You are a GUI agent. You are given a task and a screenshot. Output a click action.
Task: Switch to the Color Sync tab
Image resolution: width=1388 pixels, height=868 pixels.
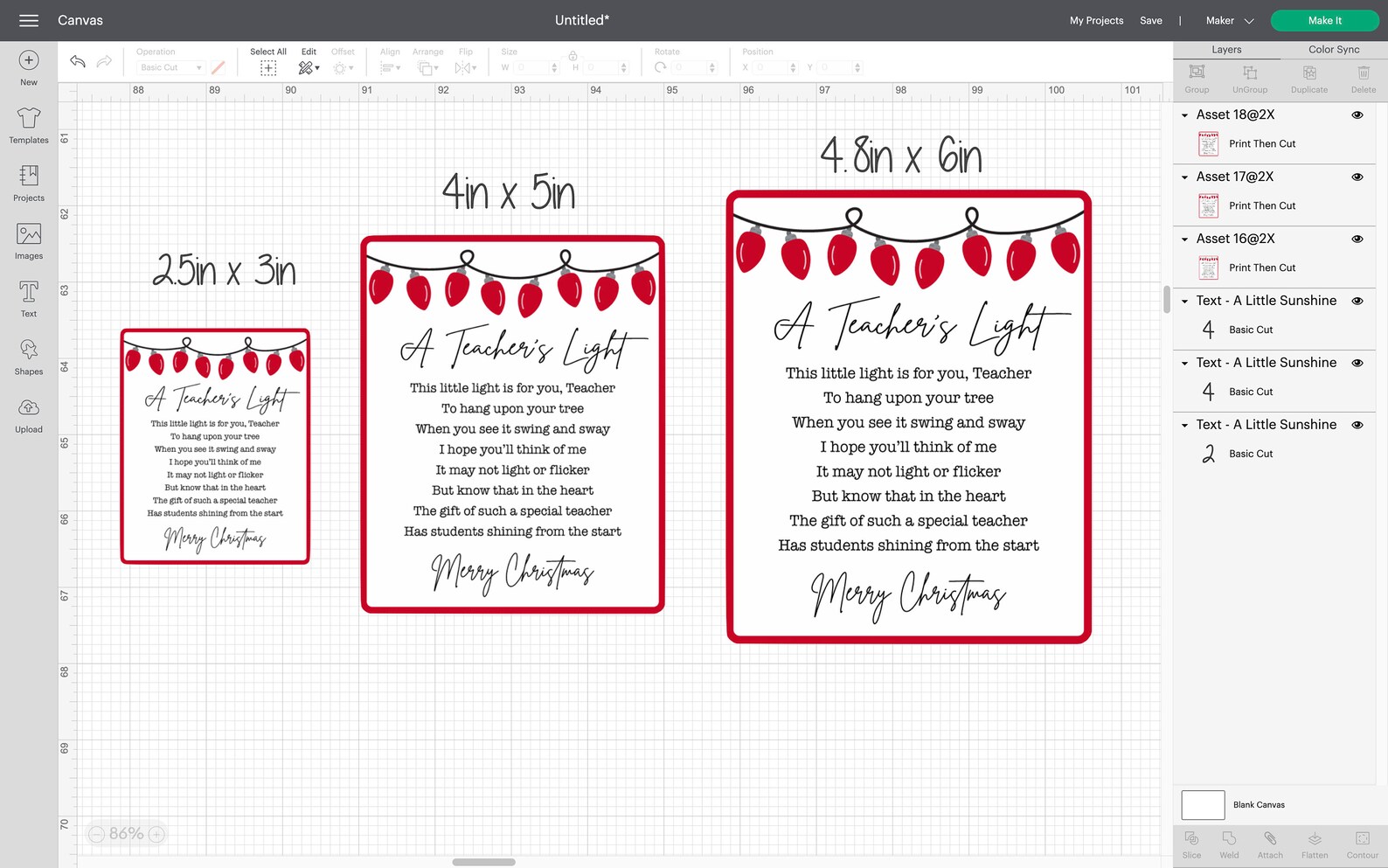1334,50
